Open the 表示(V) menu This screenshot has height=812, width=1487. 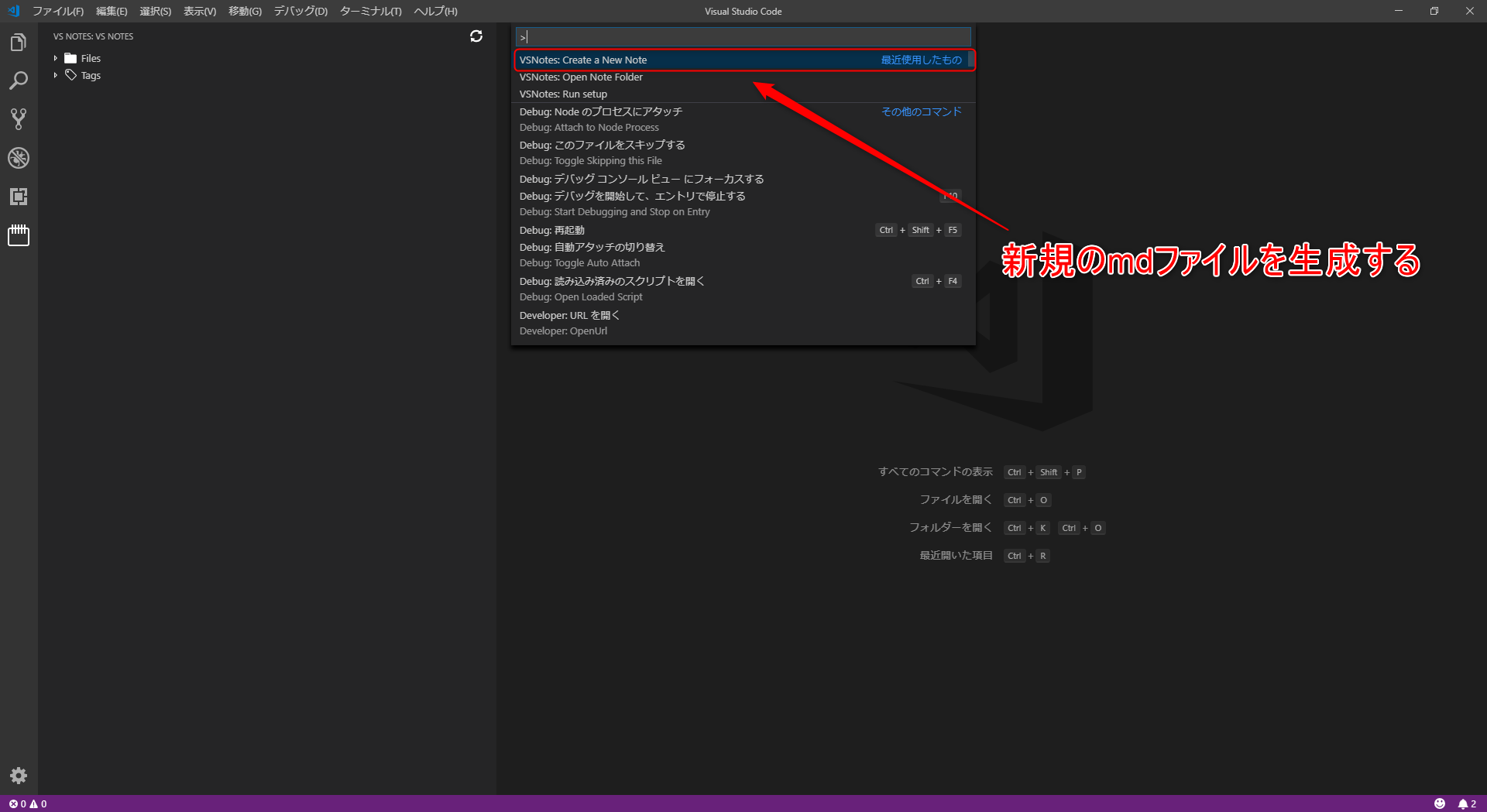tap(200, 11)
